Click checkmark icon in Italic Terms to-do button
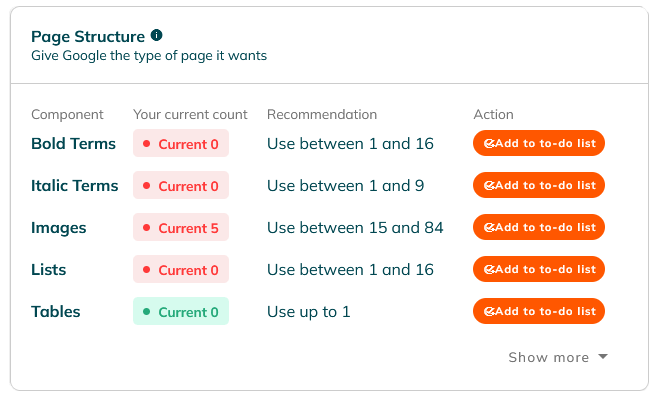The width and height of the screenshot is (655, 397). point(489,185)
